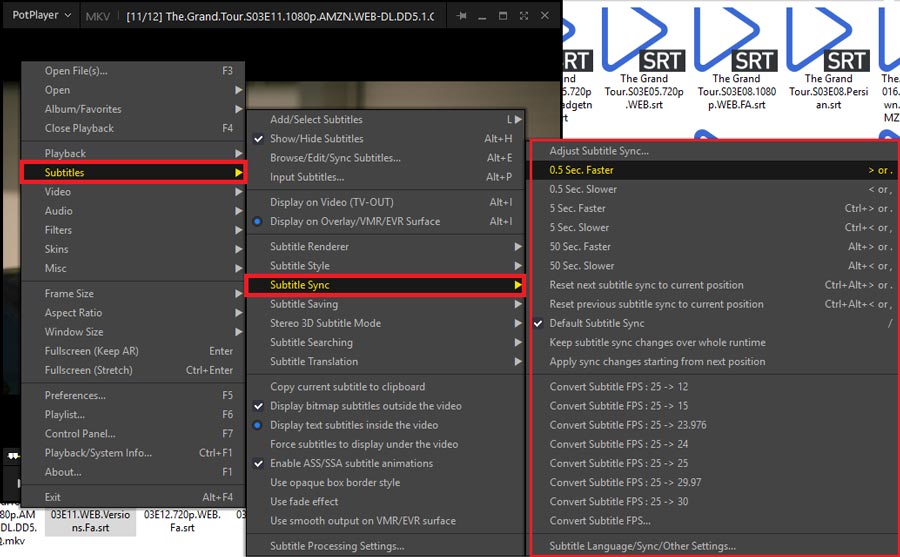Expand the Filters submenu
Screen dimensions: 900x557
(x=133, y=230)
